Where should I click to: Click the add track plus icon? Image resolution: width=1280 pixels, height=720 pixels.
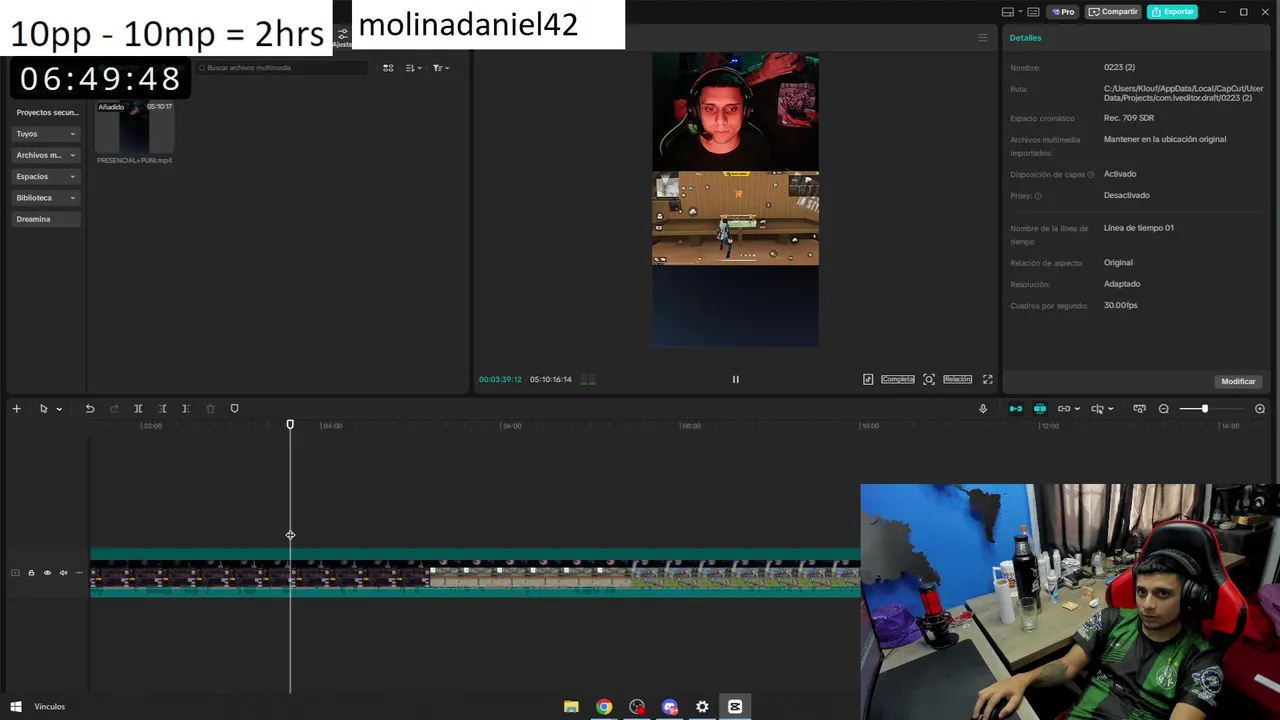coord(16,408)
